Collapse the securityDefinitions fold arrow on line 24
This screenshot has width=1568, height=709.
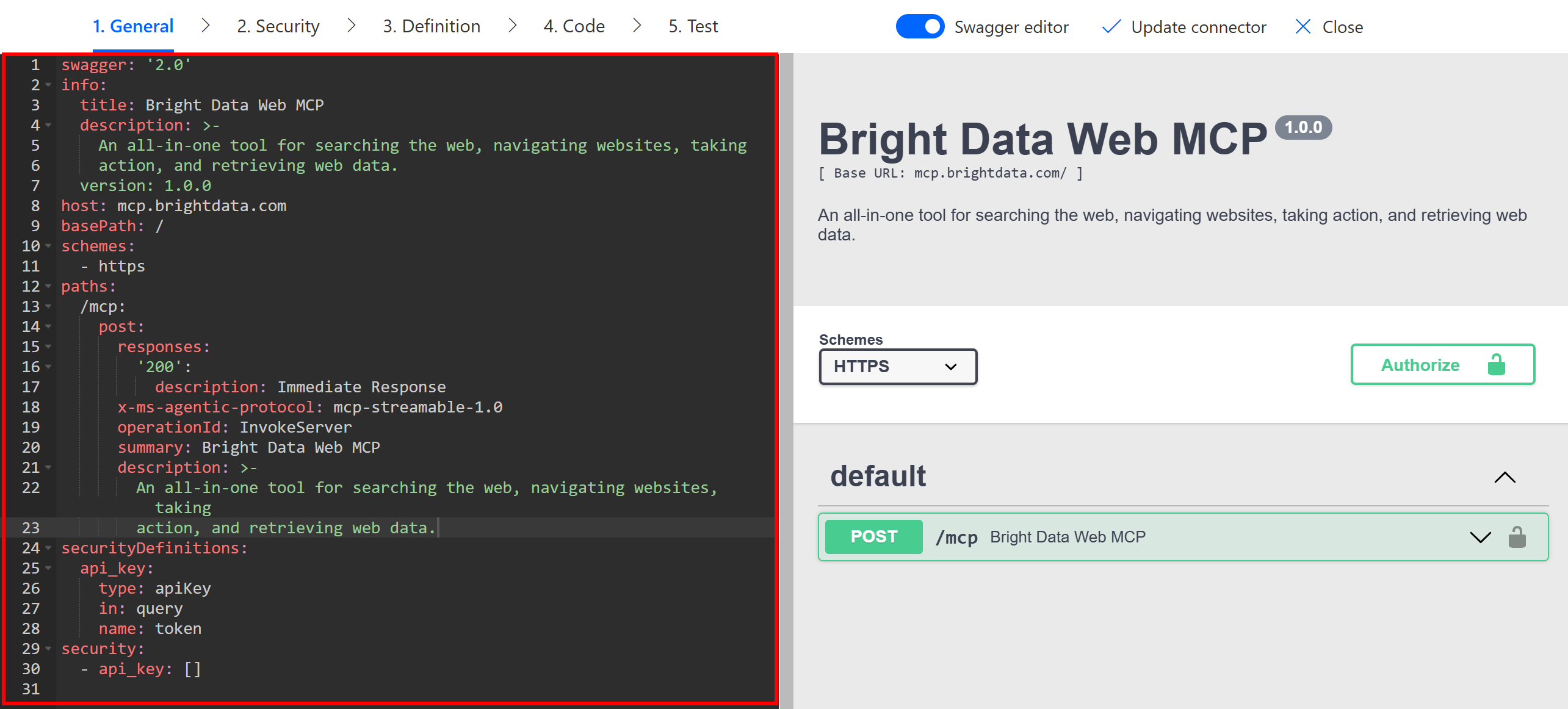[x=48, y=549]
